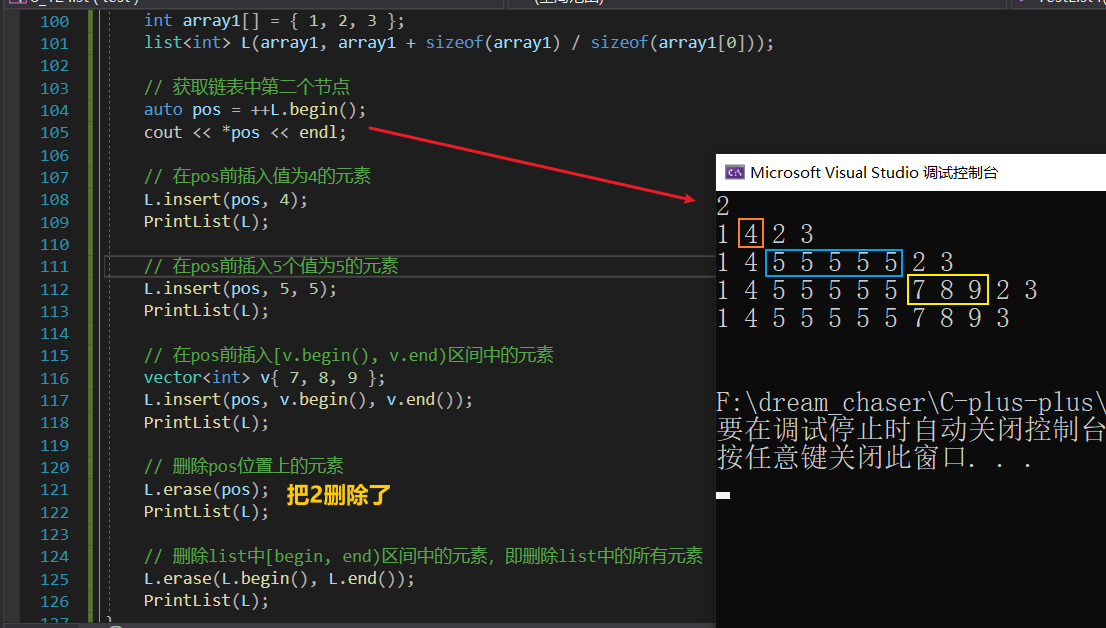Click the 'v.end()' argument on line 117
Image resolution: width=1106 pixels, height=628 pixels.
[x=420, y=399]
